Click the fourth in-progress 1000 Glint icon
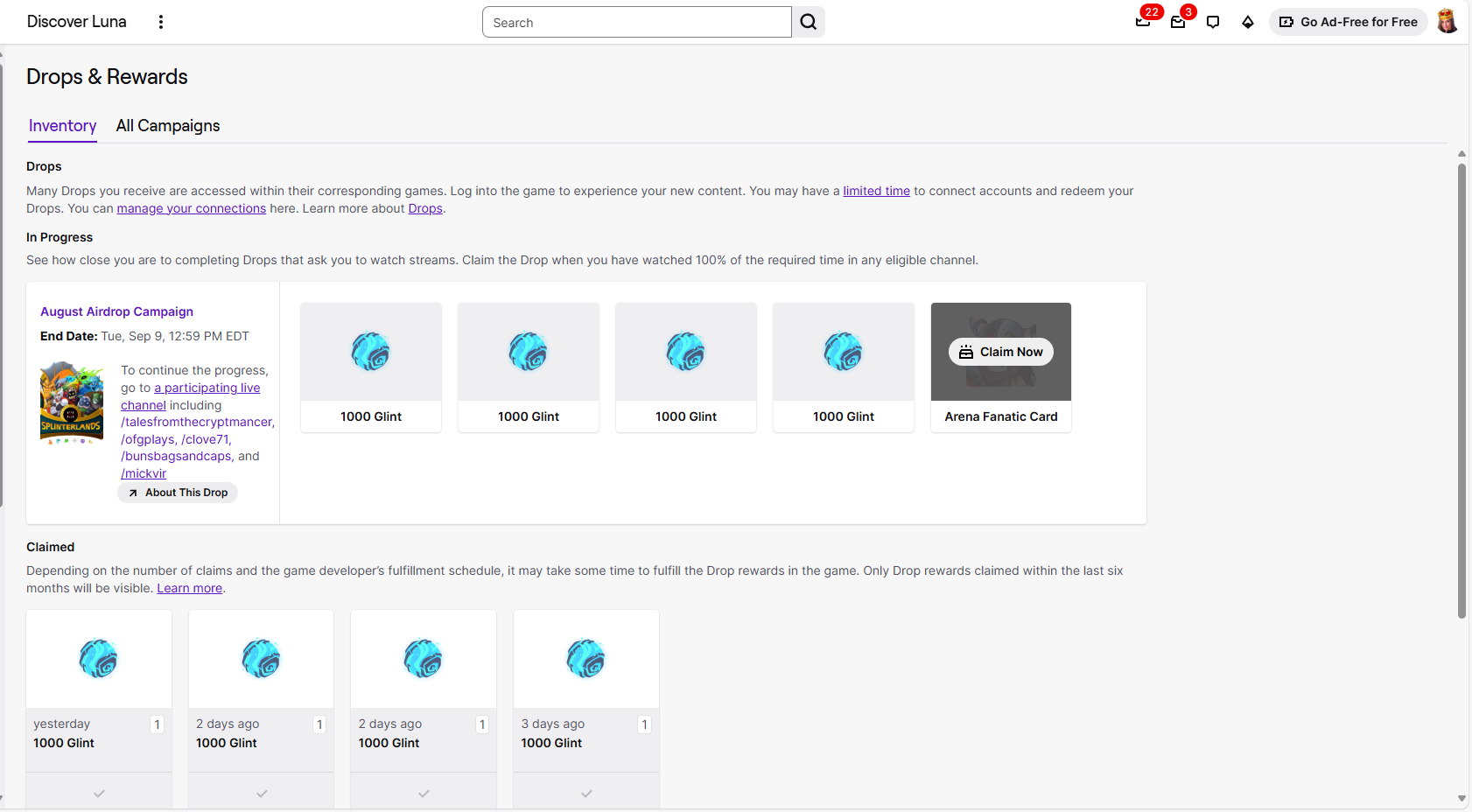Viewport: 1472px width, 812px height. pos(844,352)
